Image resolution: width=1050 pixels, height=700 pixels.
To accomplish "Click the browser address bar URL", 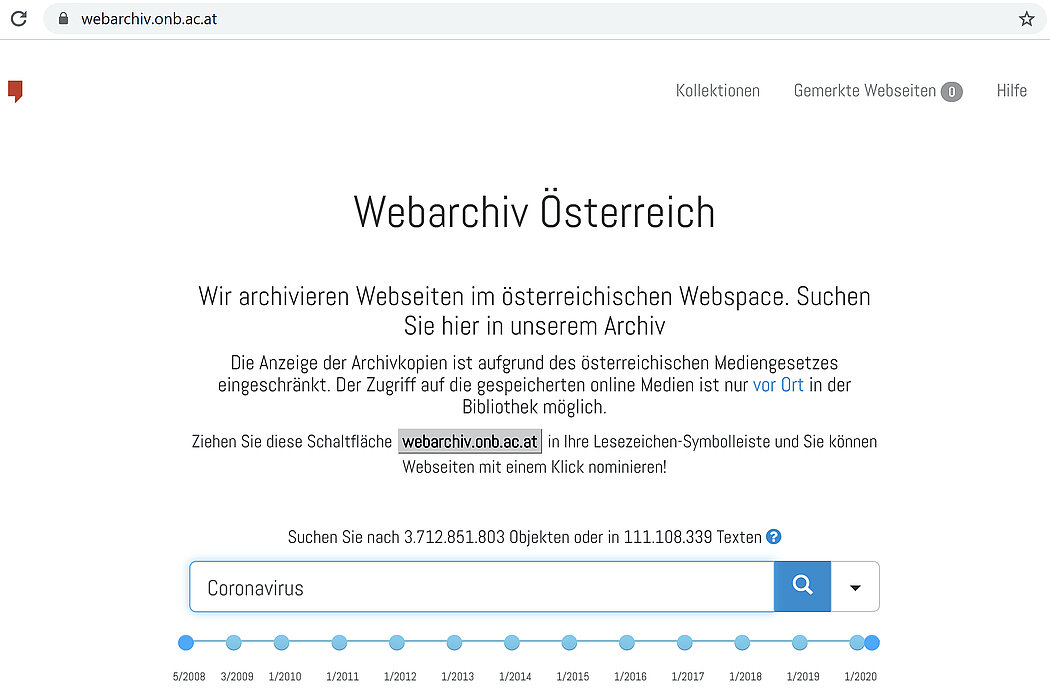I will 149,19.
